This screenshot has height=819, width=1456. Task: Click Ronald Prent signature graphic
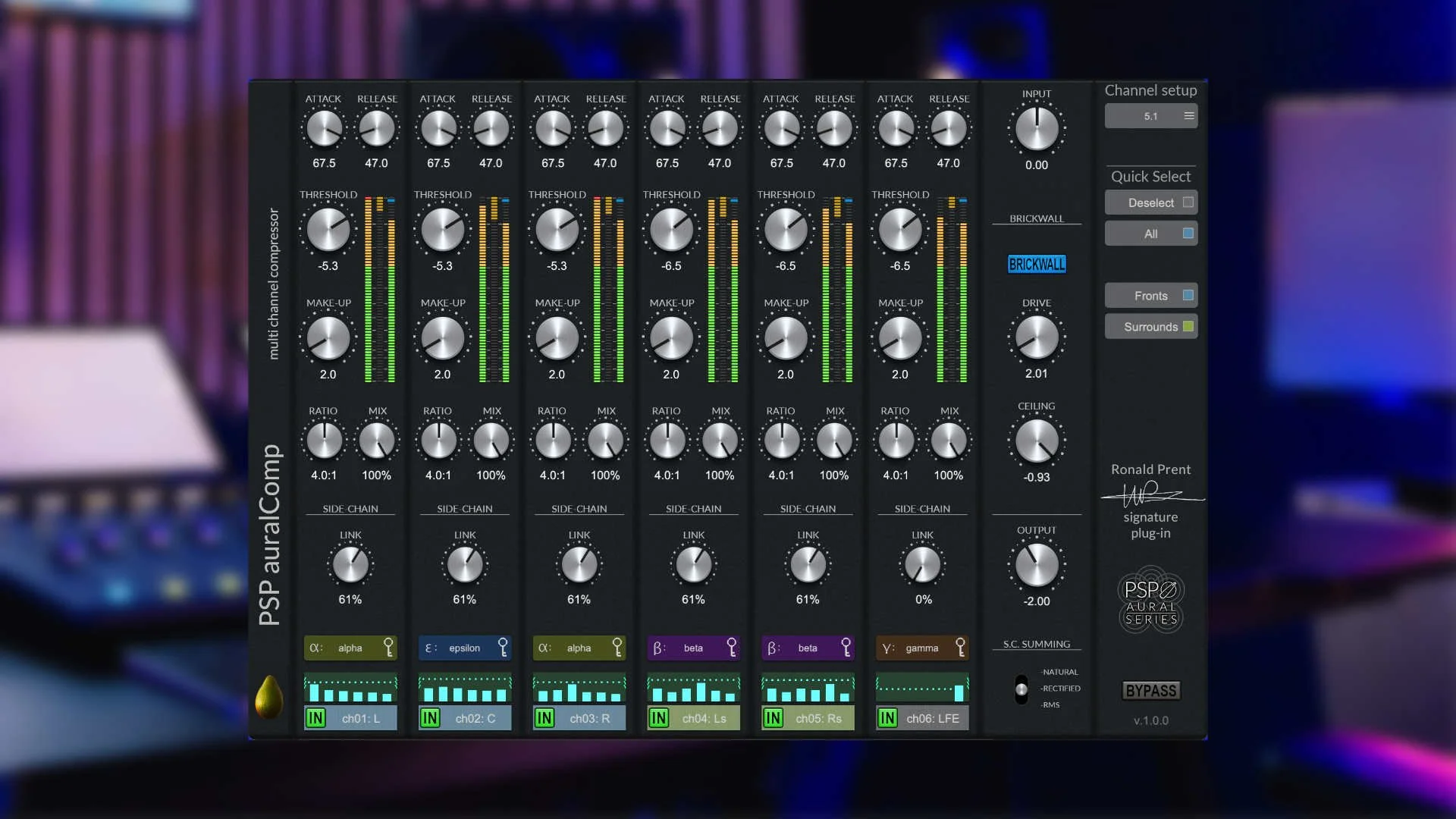[1150, 495]
